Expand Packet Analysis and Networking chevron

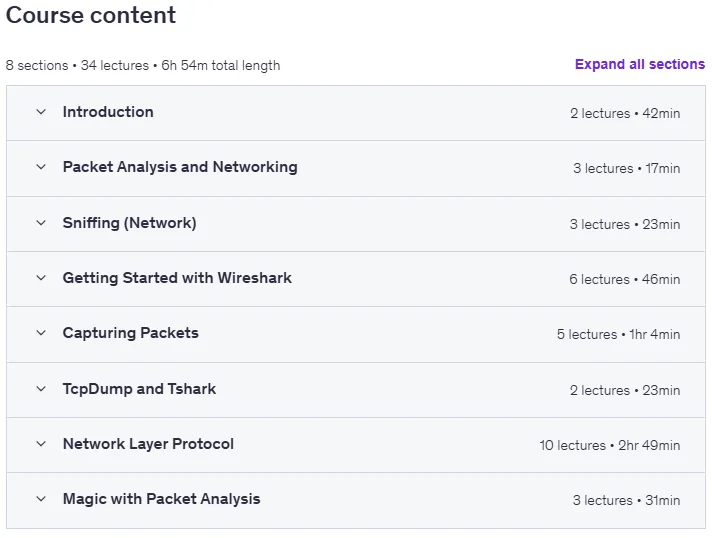tap(41, 167)
